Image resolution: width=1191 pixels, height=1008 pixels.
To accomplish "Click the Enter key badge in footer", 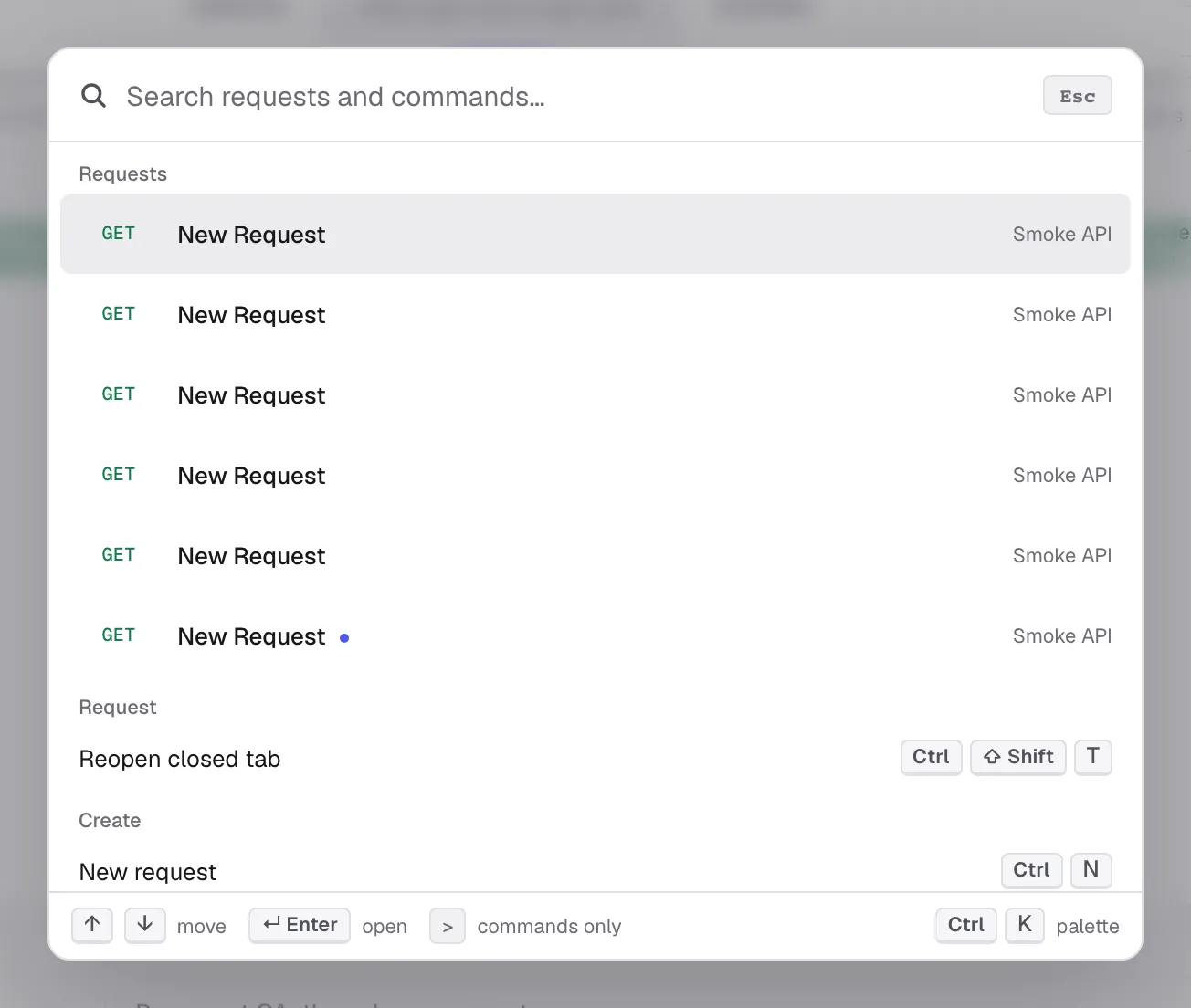I will [300, 925].
